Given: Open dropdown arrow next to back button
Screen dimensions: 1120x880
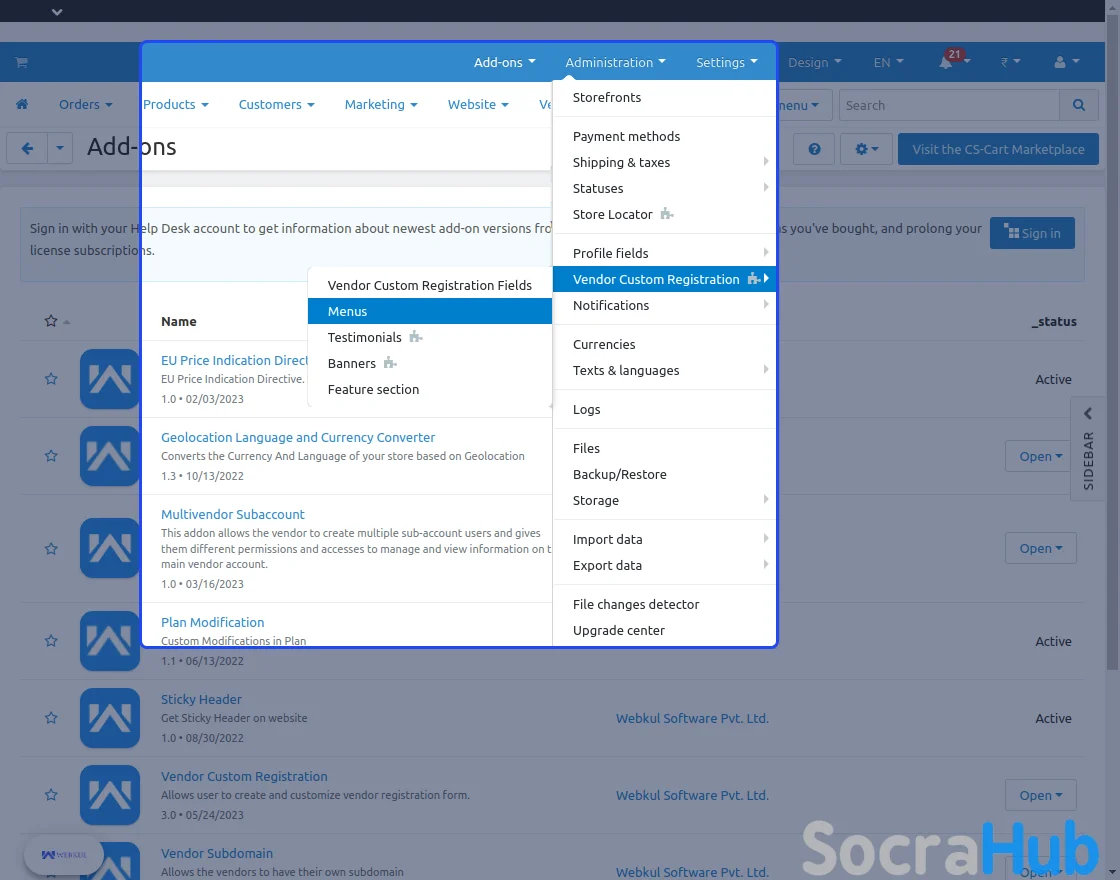Looking at the screenshot, I should pyautogui.click(x=60, y=149).
